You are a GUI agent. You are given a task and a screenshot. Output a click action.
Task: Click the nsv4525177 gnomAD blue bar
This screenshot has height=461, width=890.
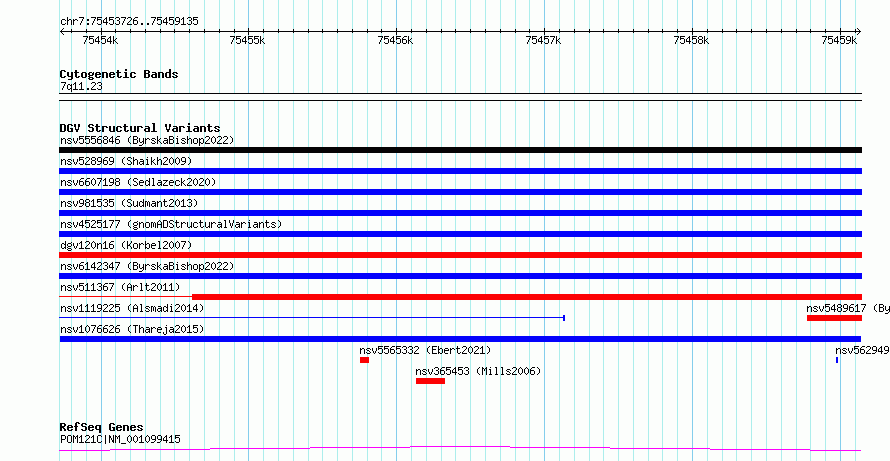[460, 234]
